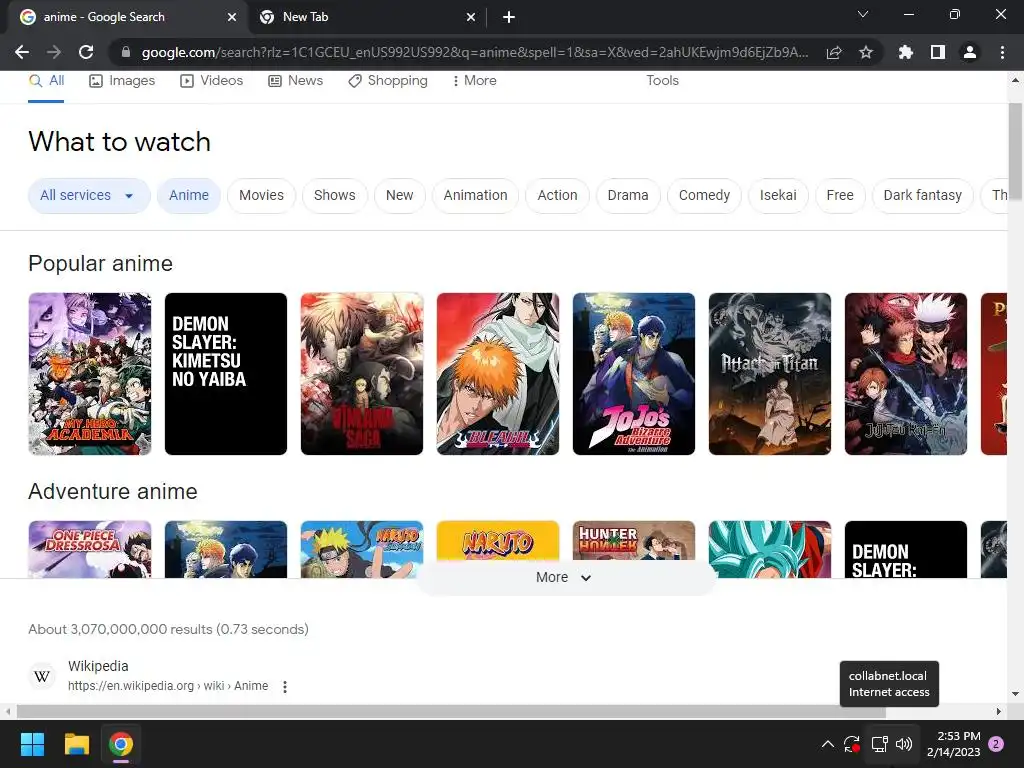This screenshot has width=1024, height=768.
Task: Open Chrome's three-dot menu
Action: coord(1002,52)
